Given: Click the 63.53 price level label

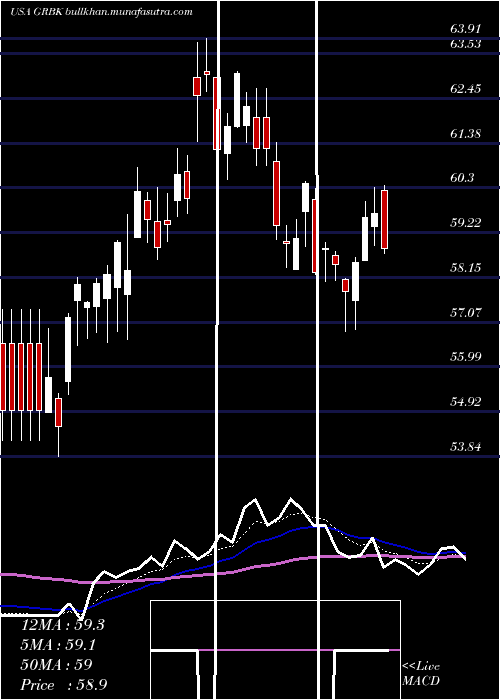Looking at the screenshot, I should click(x=465, y=45).
